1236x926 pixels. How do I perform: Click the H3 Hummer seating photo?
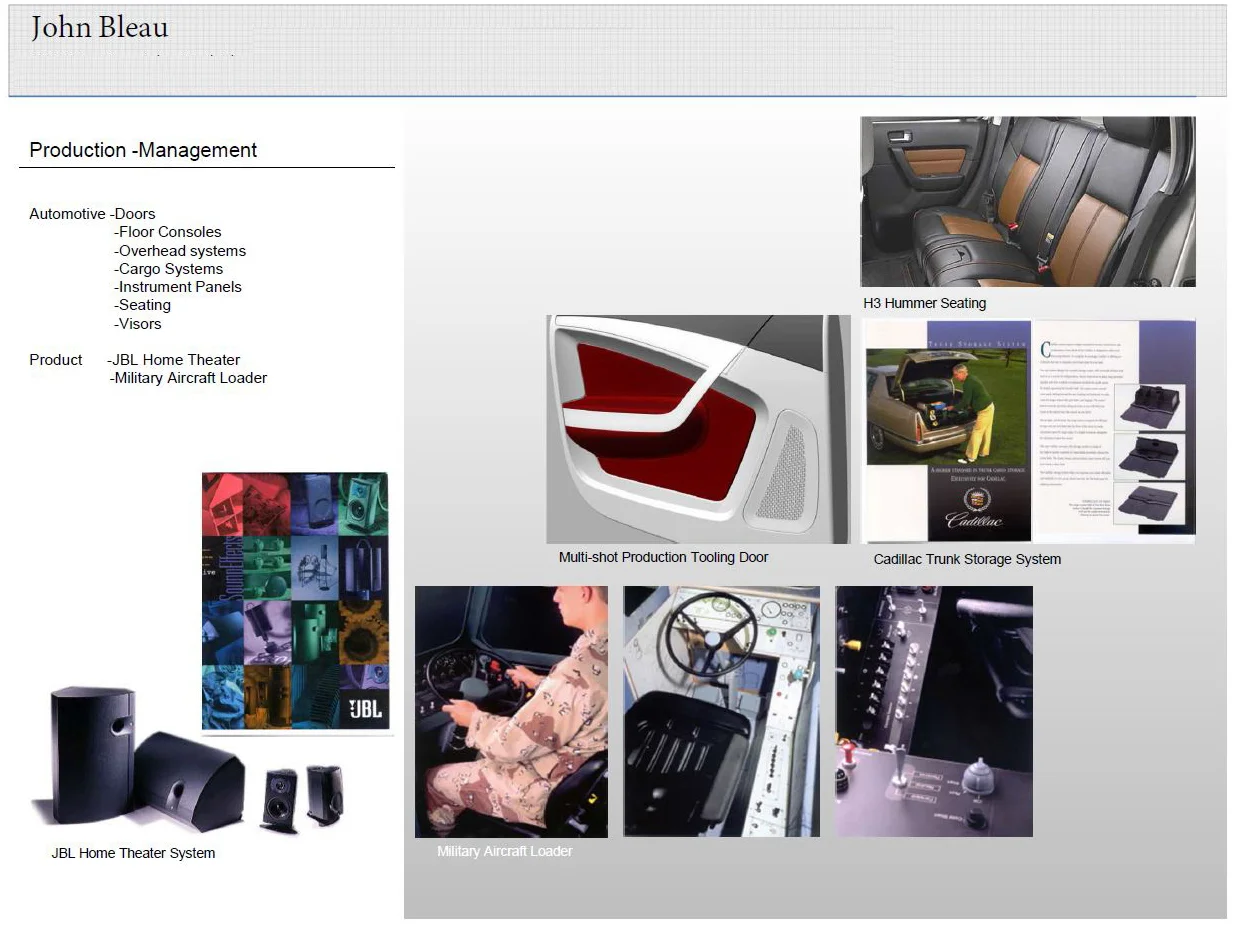coord(1028,201)
